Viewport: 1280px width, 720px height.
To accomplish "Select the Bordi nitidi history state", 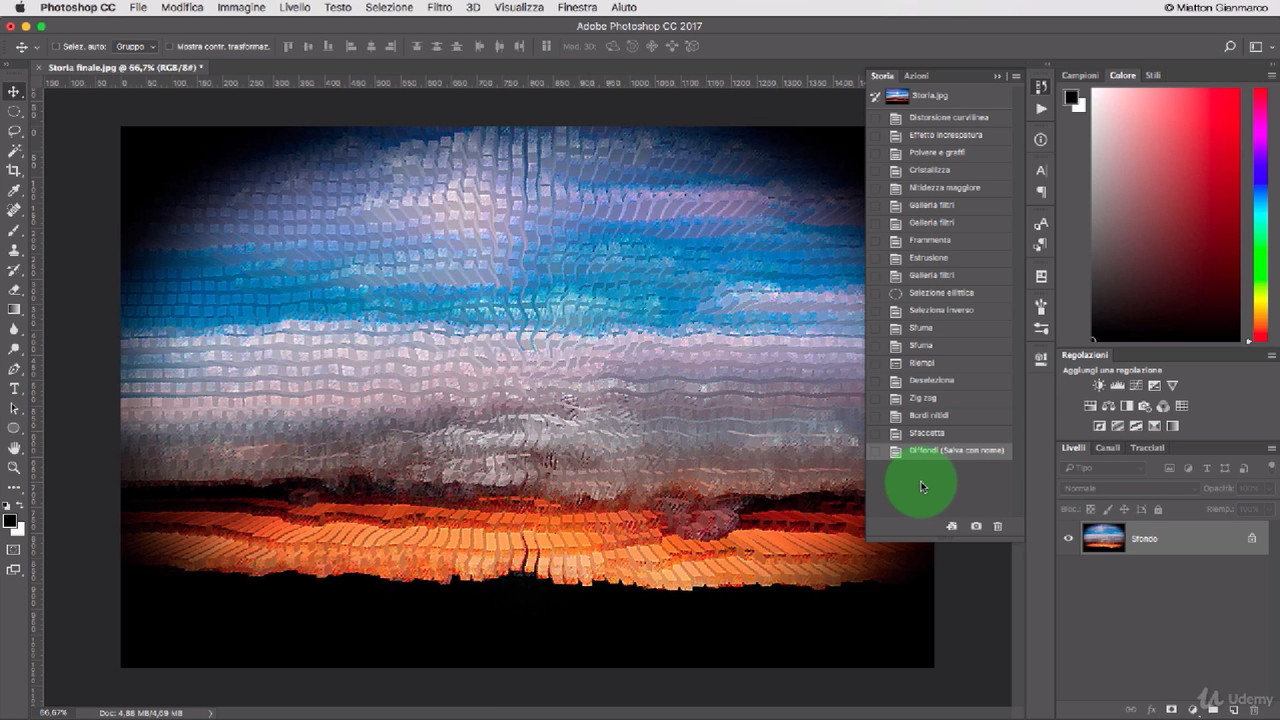I will [941, 416].
